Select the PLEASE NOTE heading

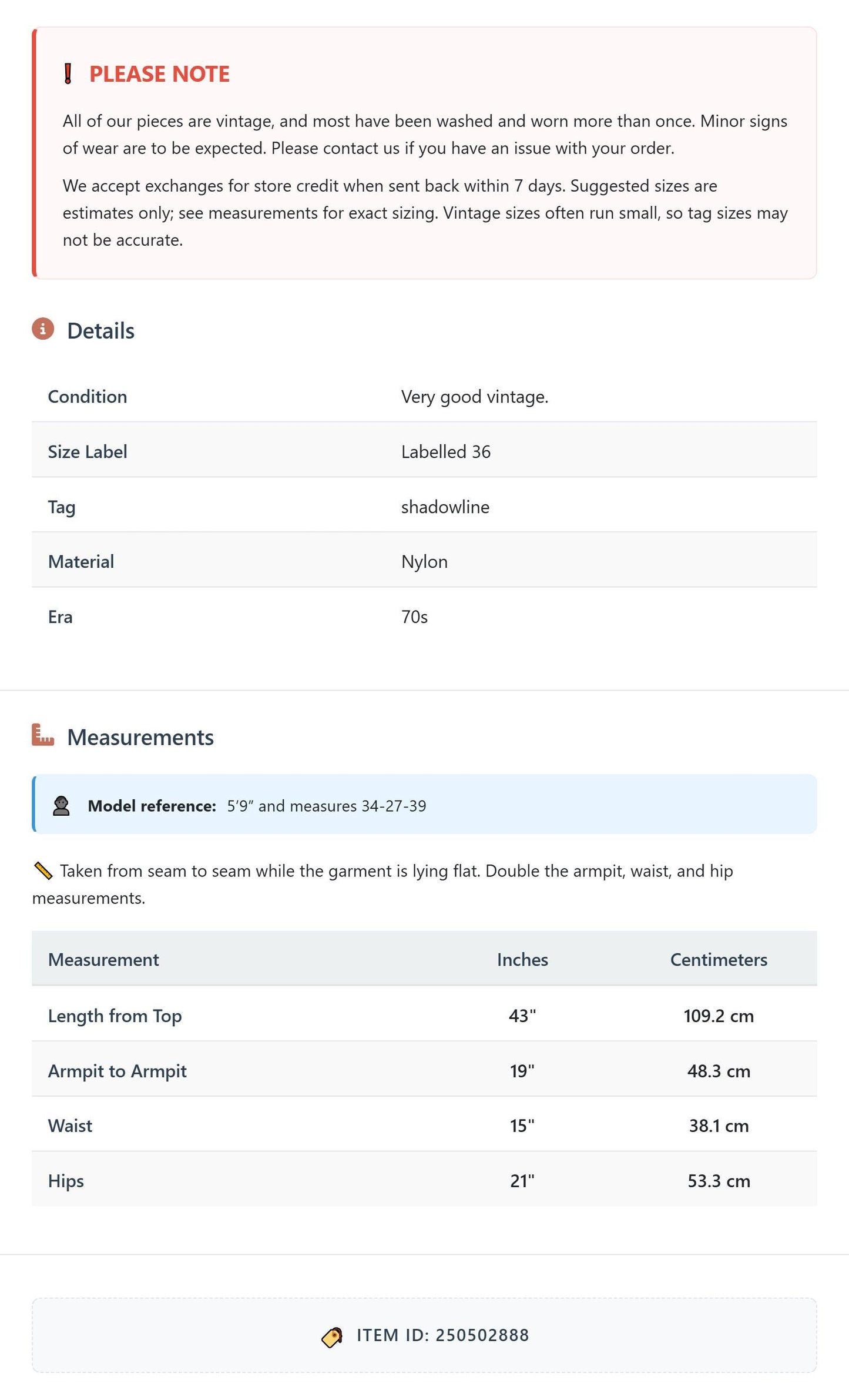pyautogui.click(x=159, y=74)
